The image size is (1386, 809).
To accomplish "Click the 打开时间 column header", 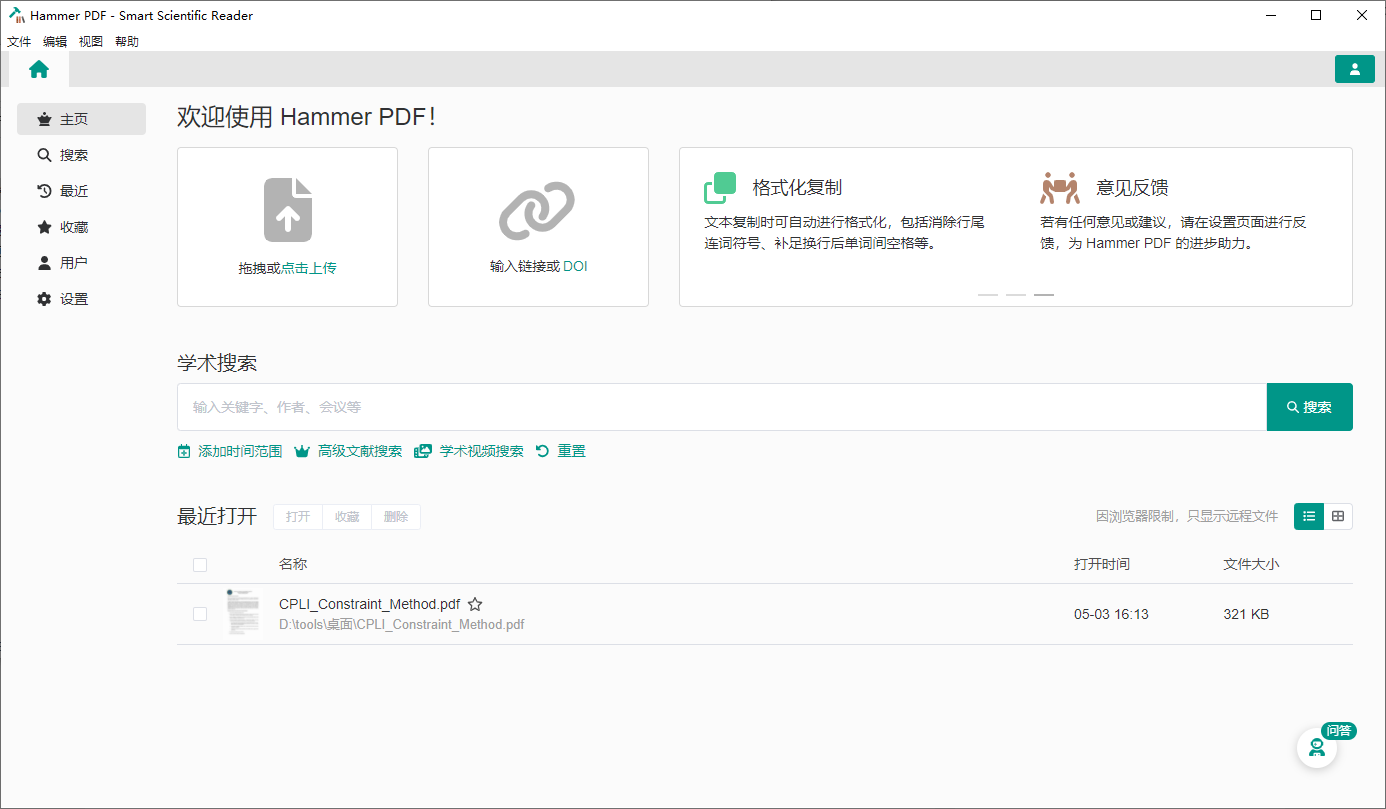I will [x=1102, y=564].
